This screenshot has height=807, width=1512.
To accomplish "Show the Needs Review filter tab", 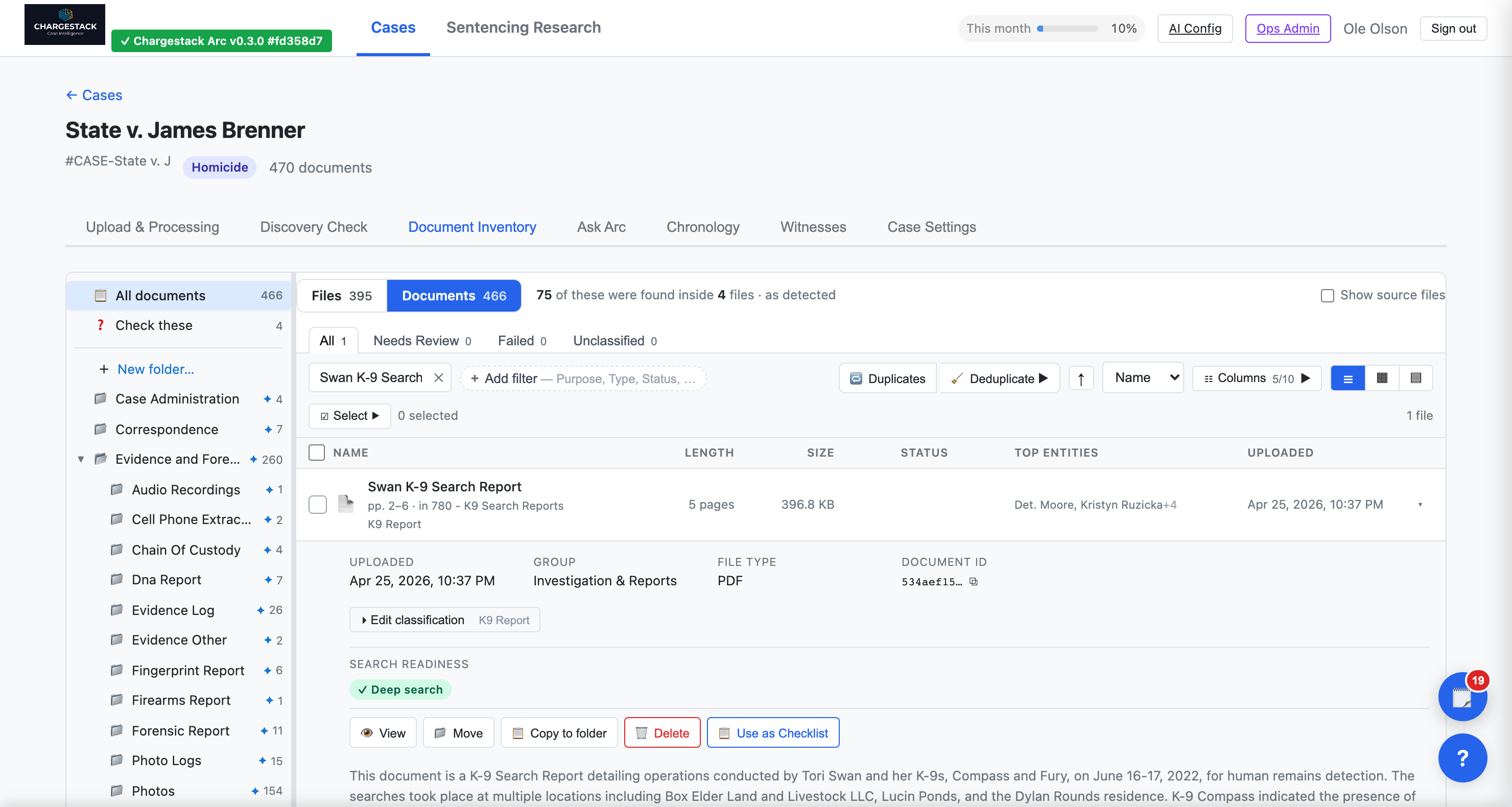I will [x=422, y=340].
